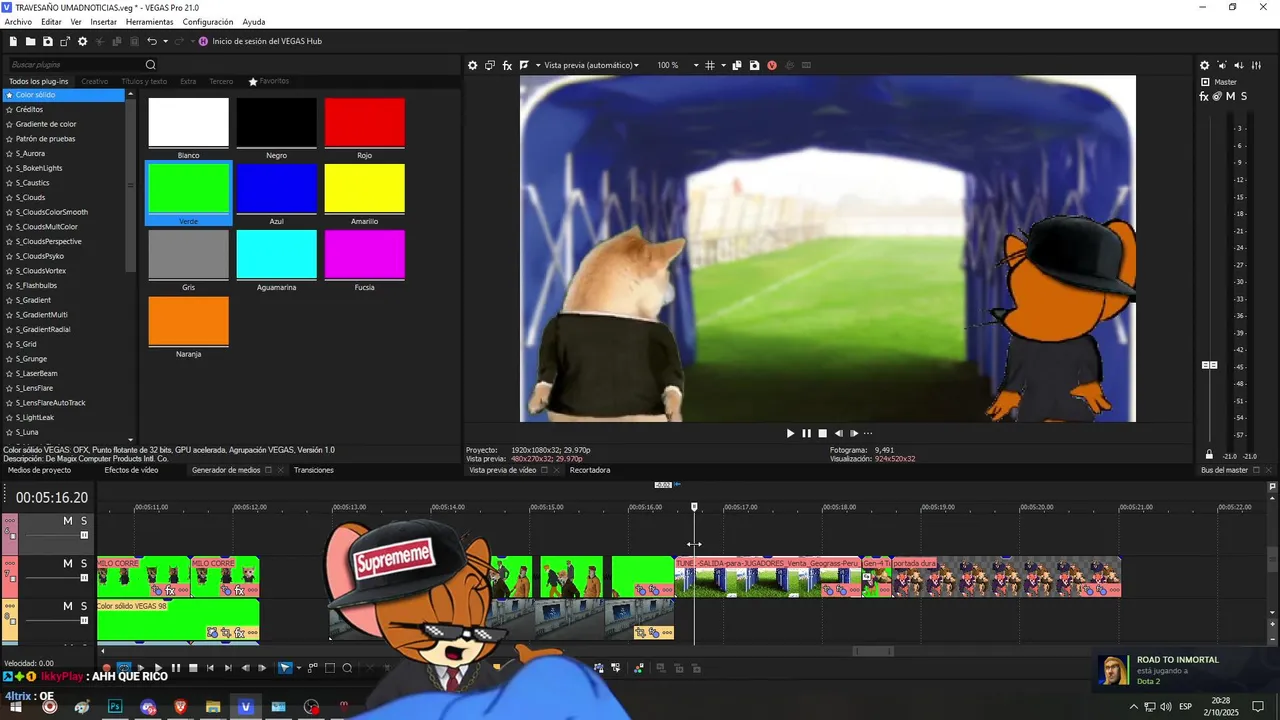This screenshot has height=720, width=1280.
Task: Open the Configuración menu
Action: point(208,22)
